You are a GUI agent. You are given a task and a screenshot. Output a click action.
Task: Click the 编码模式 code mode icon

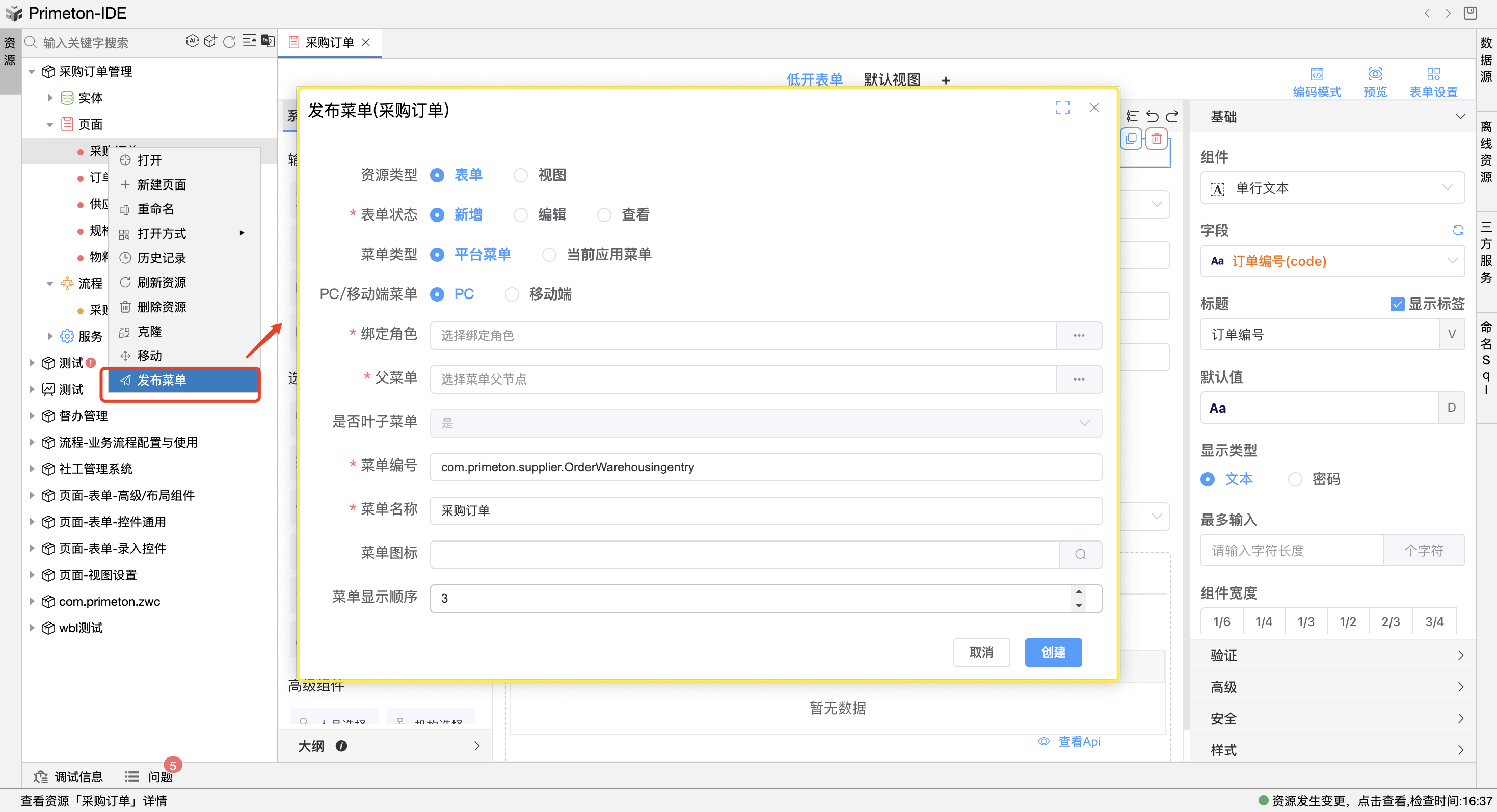point(1316,74)
